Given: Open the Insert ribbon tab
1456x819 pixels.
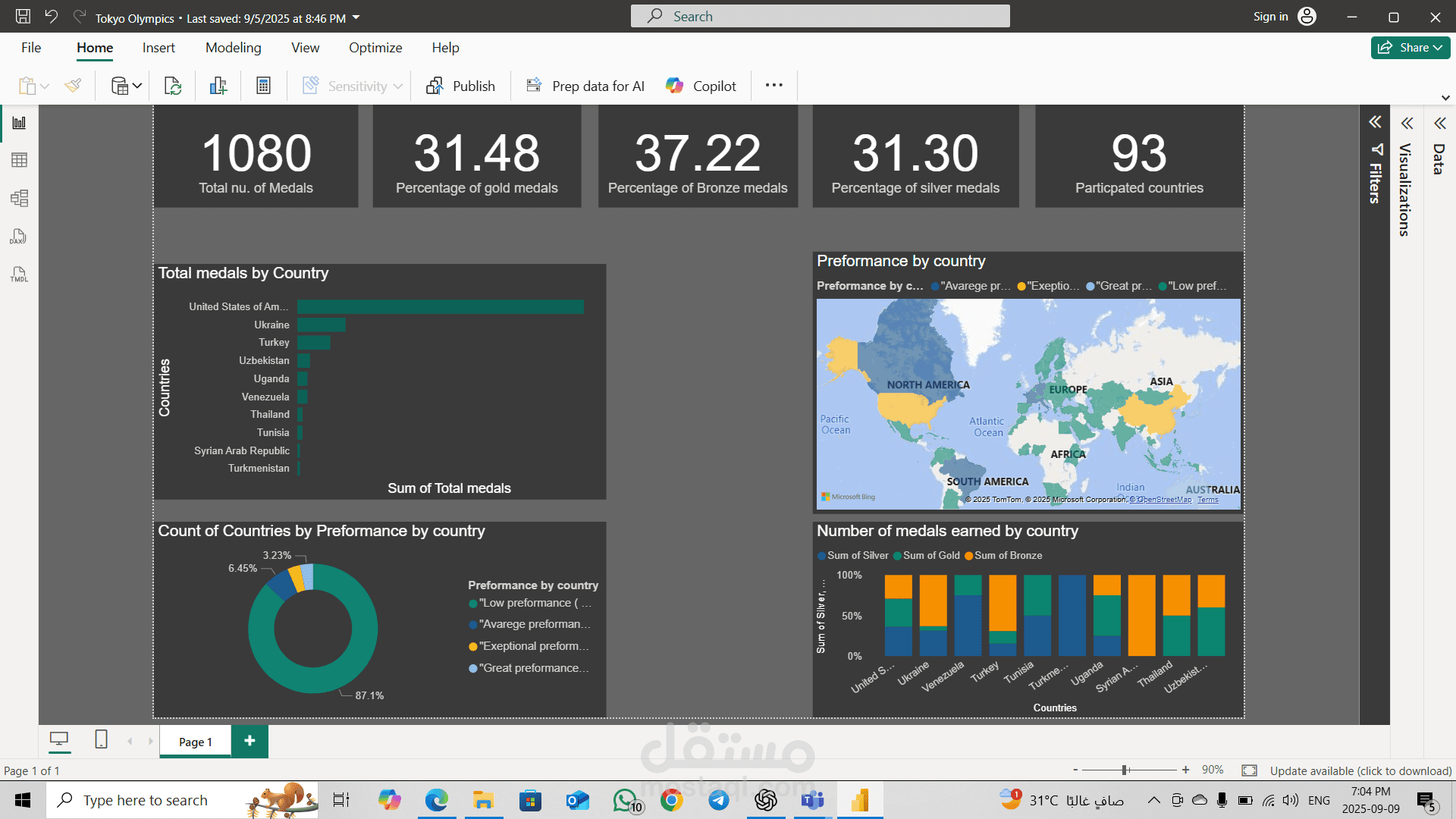Looking at the screenshot, I should pos(158,48).
